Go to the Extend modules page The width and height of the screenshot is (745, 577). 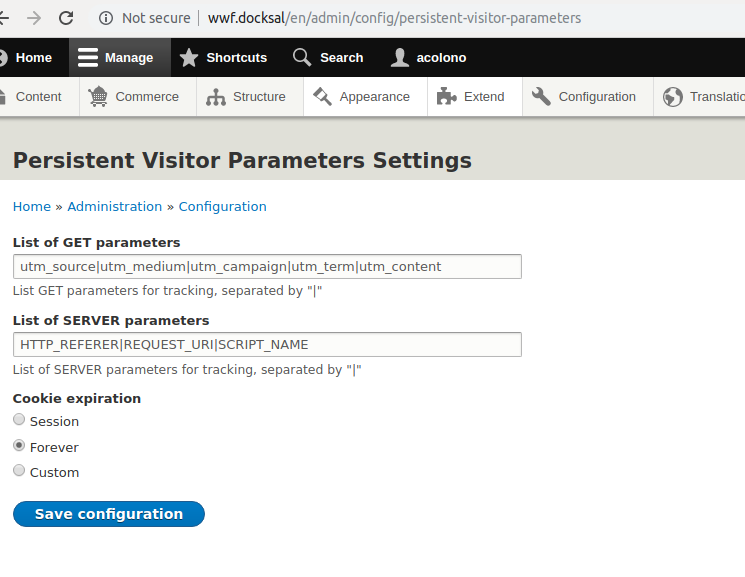pyautogui.click(x=475, y=96)
